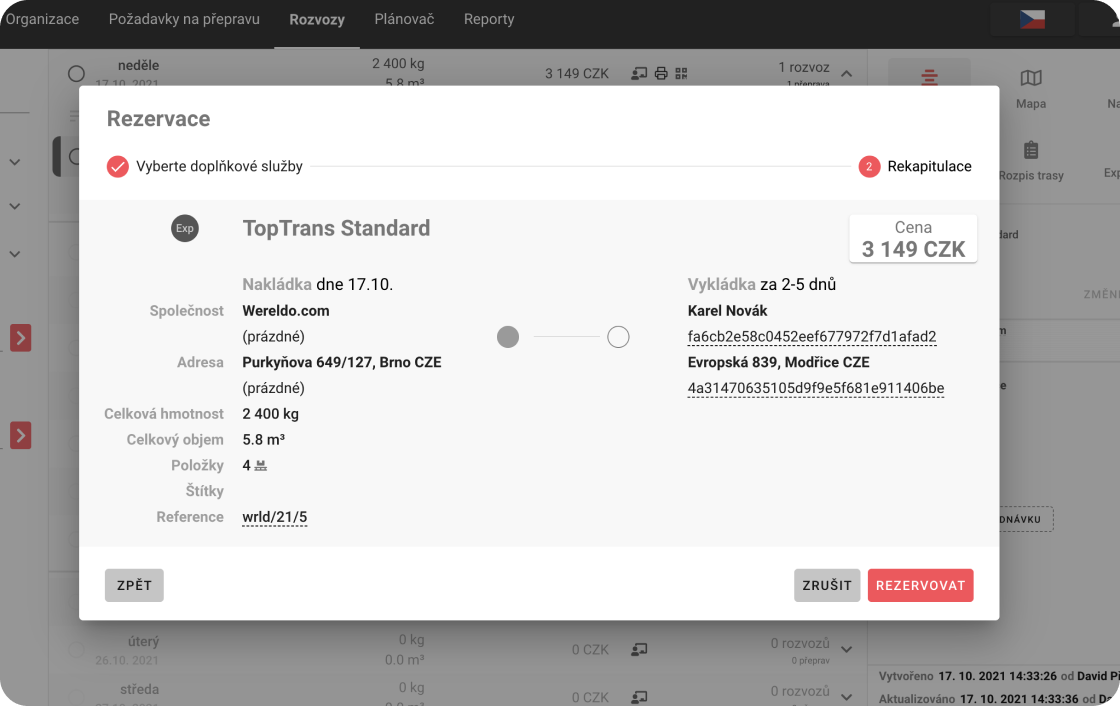Click lower red arrow button on left
Viewport: 1120px width, 706px height.
point(21,435)
